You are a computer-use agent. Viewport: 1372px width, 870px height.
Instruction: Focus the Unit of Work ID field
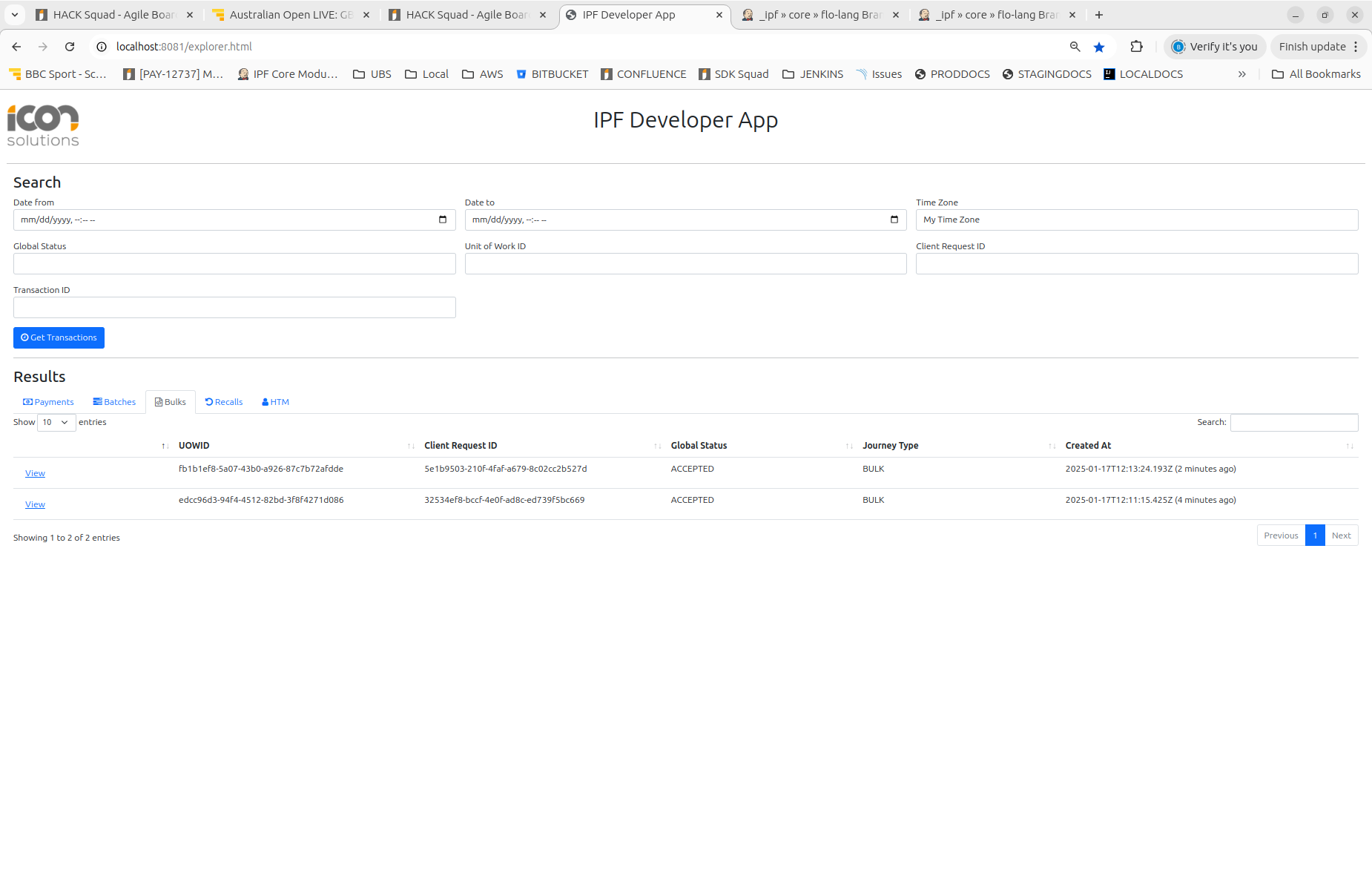point(685,264)
